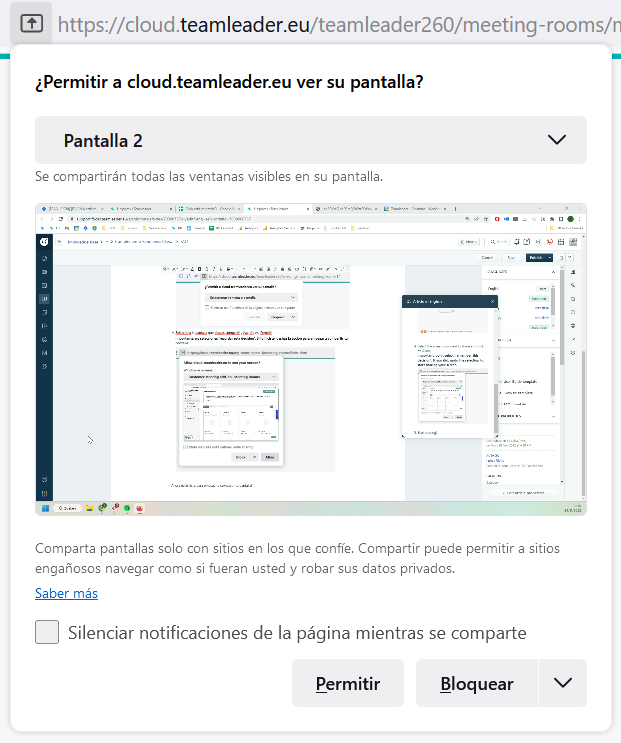The height and width of the screenshot is (743, 621).
Task: Open the Saber más link
Action: coord(66,593)
